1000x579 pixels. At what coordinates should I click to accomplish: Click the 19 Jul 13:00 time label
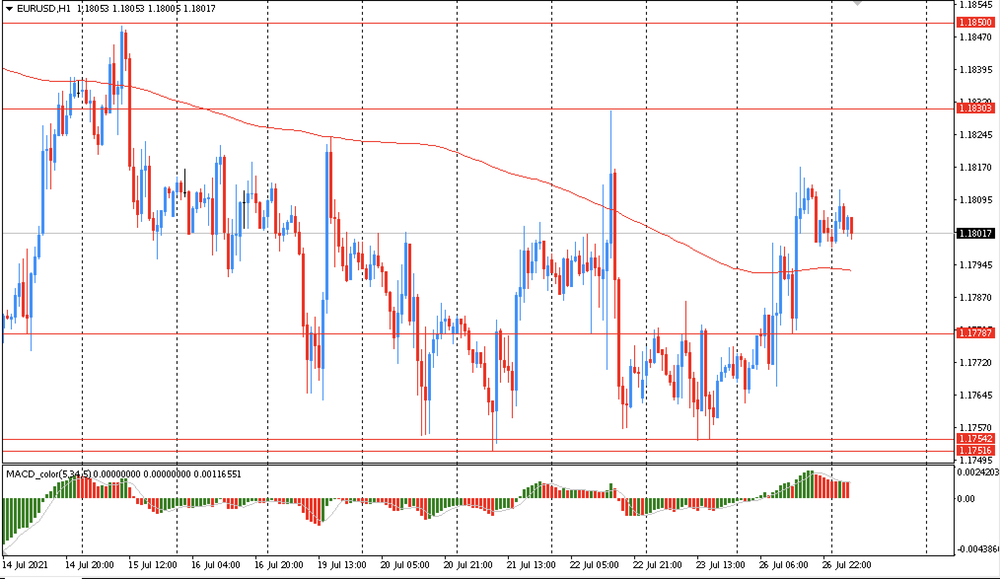pos(342,565)
